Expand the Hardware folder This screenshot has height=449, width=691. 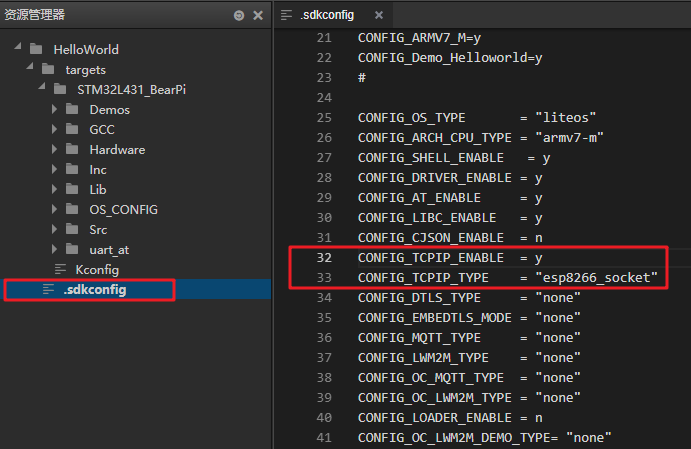(54, 149)
